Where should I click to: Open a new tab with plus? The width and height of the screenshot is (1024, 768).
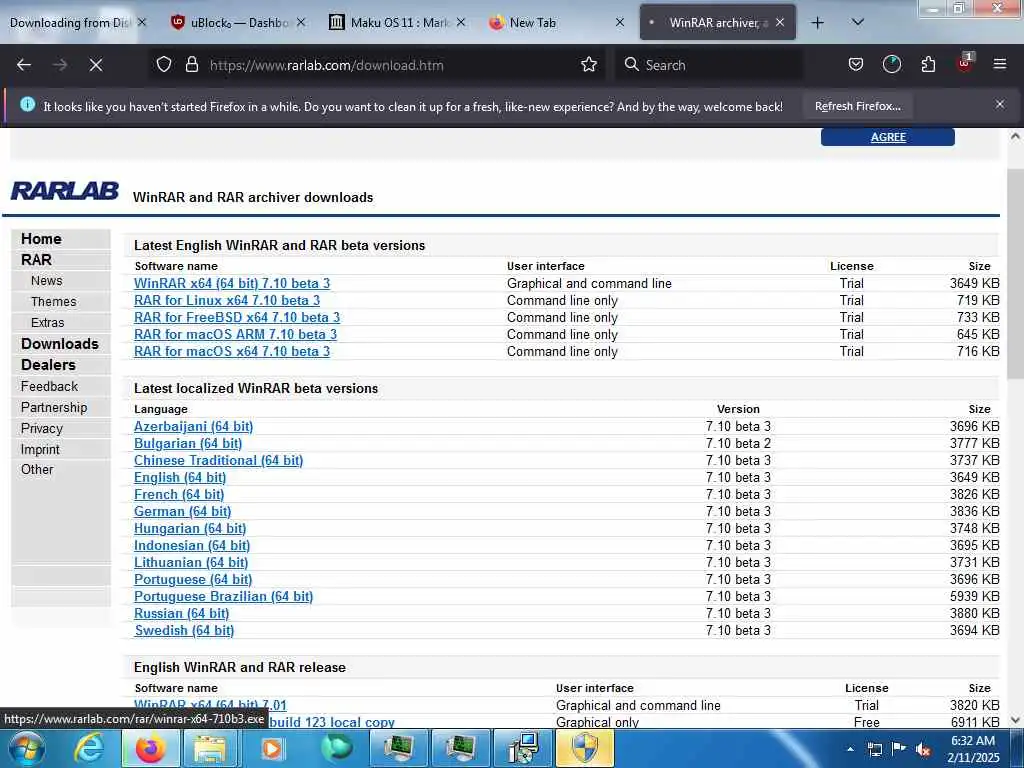817,23
